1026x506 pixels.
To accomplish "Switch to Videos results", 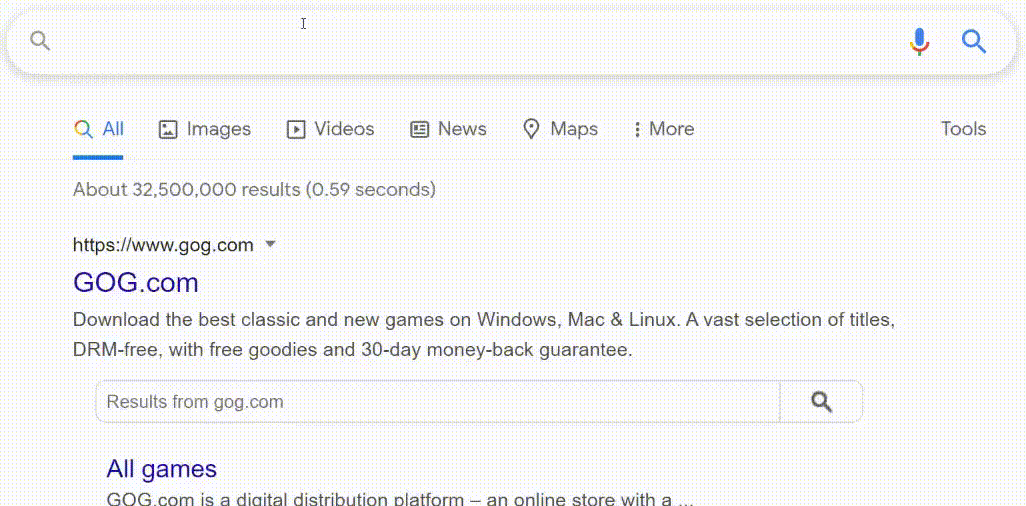I will [344, 129].
